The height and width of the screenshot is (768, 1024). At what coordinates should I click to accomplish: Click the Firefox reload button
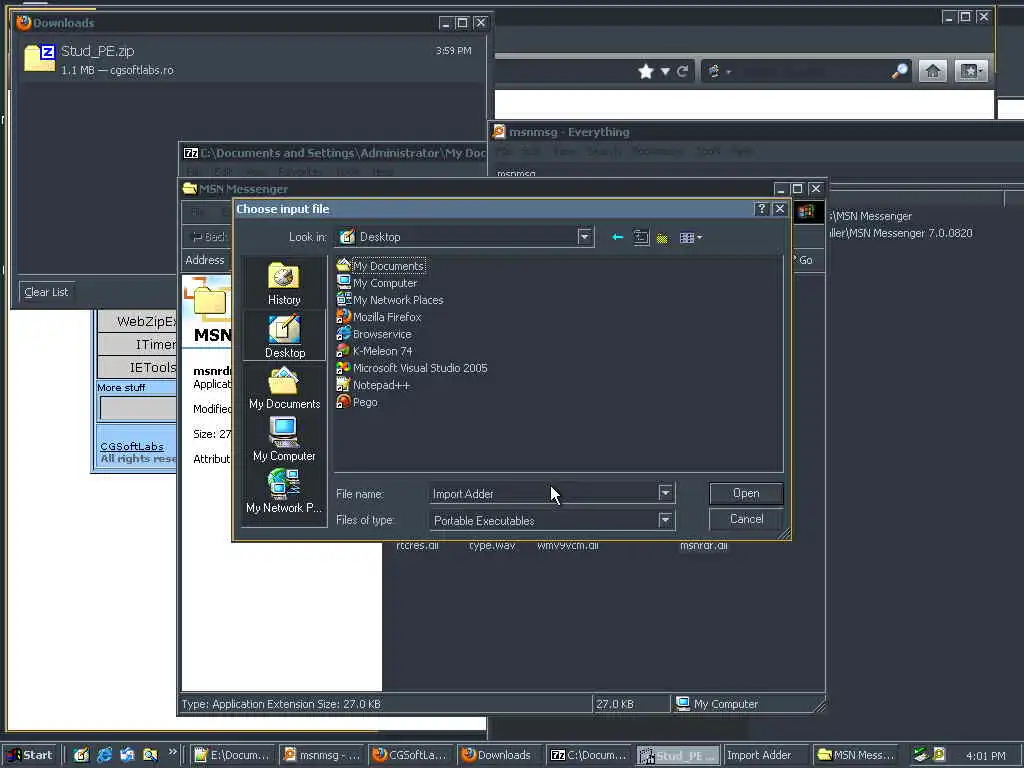coord(682,71)
